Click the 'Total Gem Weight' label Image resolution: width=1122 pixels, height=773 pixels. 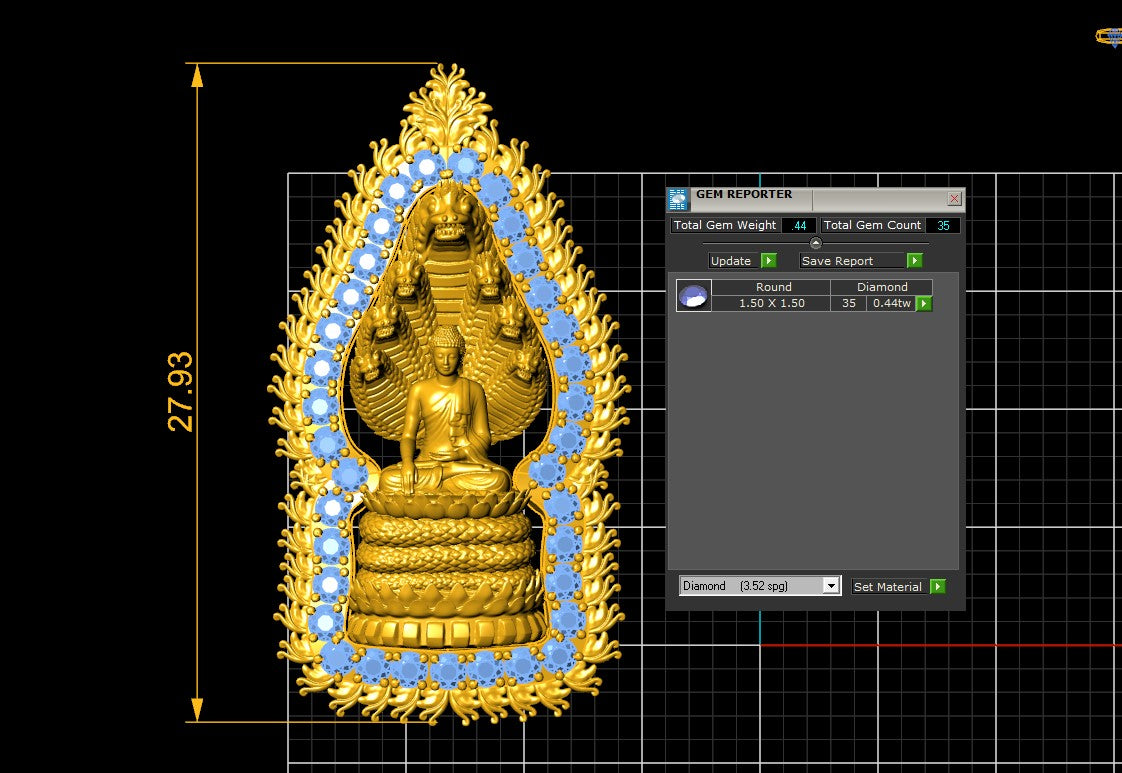pyautogui.click(x=725, y=225)
